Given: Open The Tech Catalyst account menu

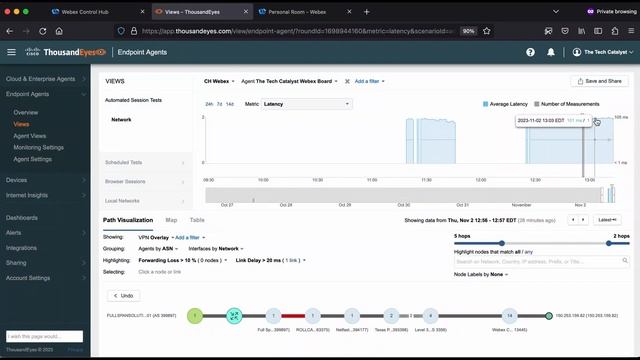Looking at the screenshot, I should [603, 52].
